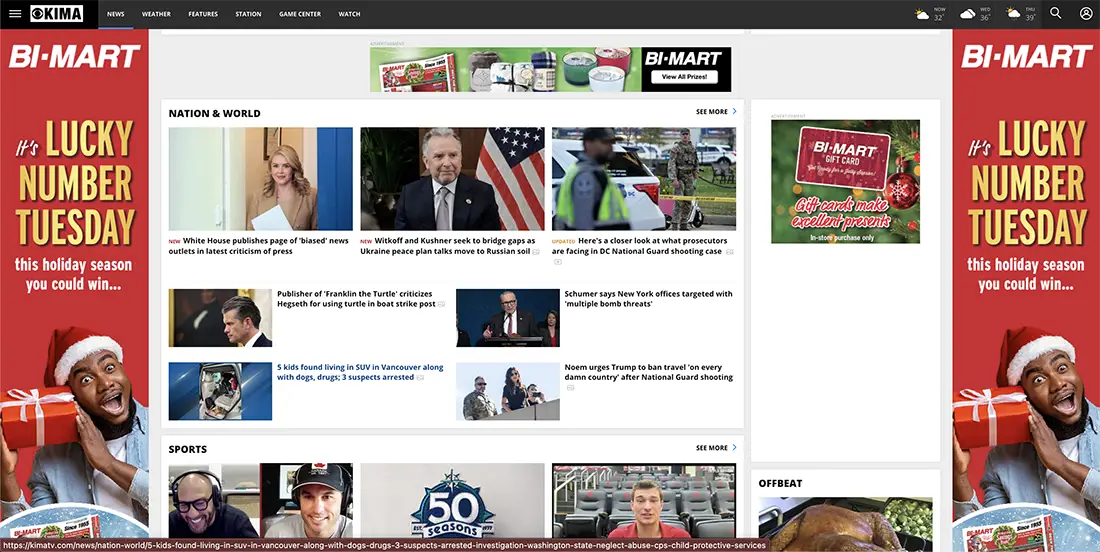Open Franklin the Turtle Hegseth headline
The height and width of the screenshot is (552, 1100).
(356, 299)
